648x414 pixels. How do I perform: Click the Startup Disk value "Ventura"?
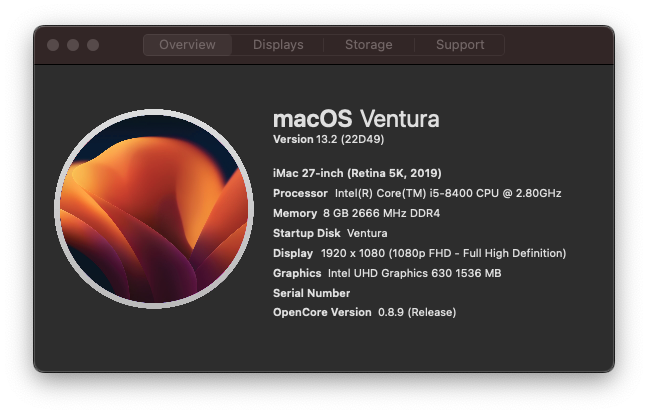(367, 233)
